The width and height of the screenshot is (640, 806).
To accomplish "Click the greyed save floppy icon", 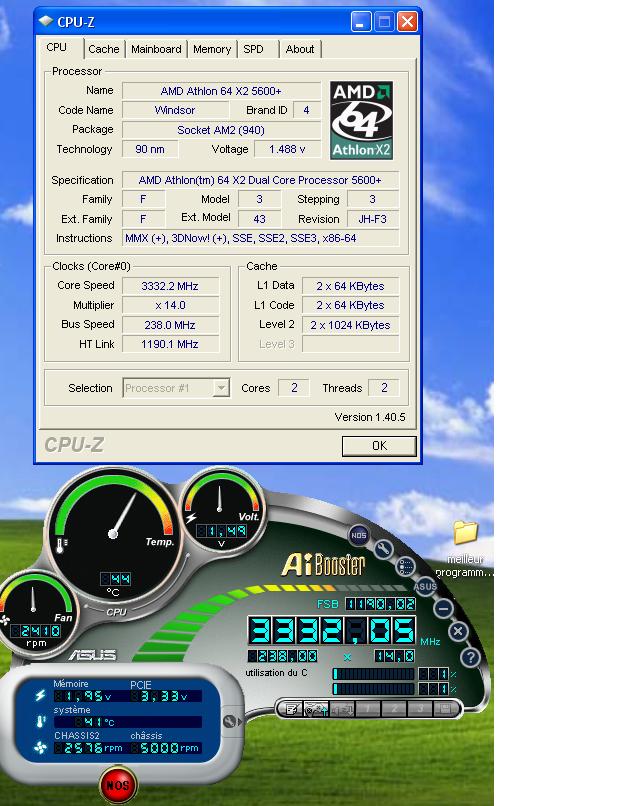I will point(445,710).
